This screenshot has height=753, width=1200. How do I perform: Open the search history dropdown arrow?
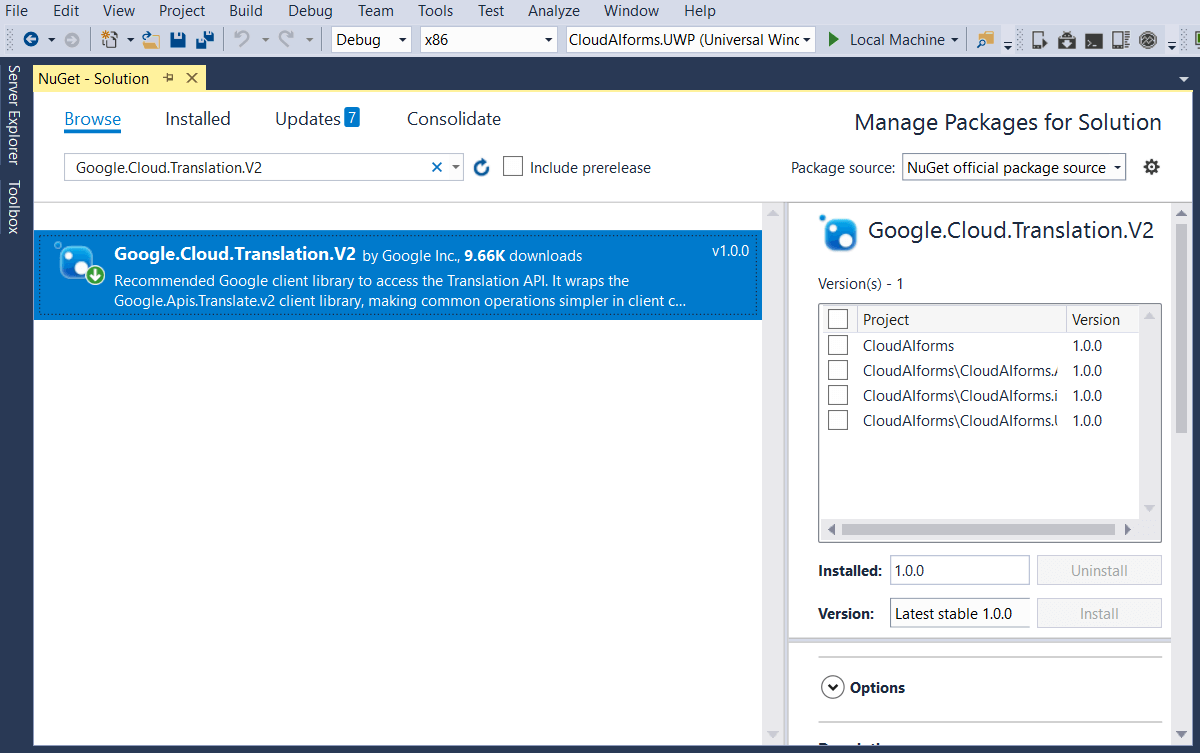point(456,167)
